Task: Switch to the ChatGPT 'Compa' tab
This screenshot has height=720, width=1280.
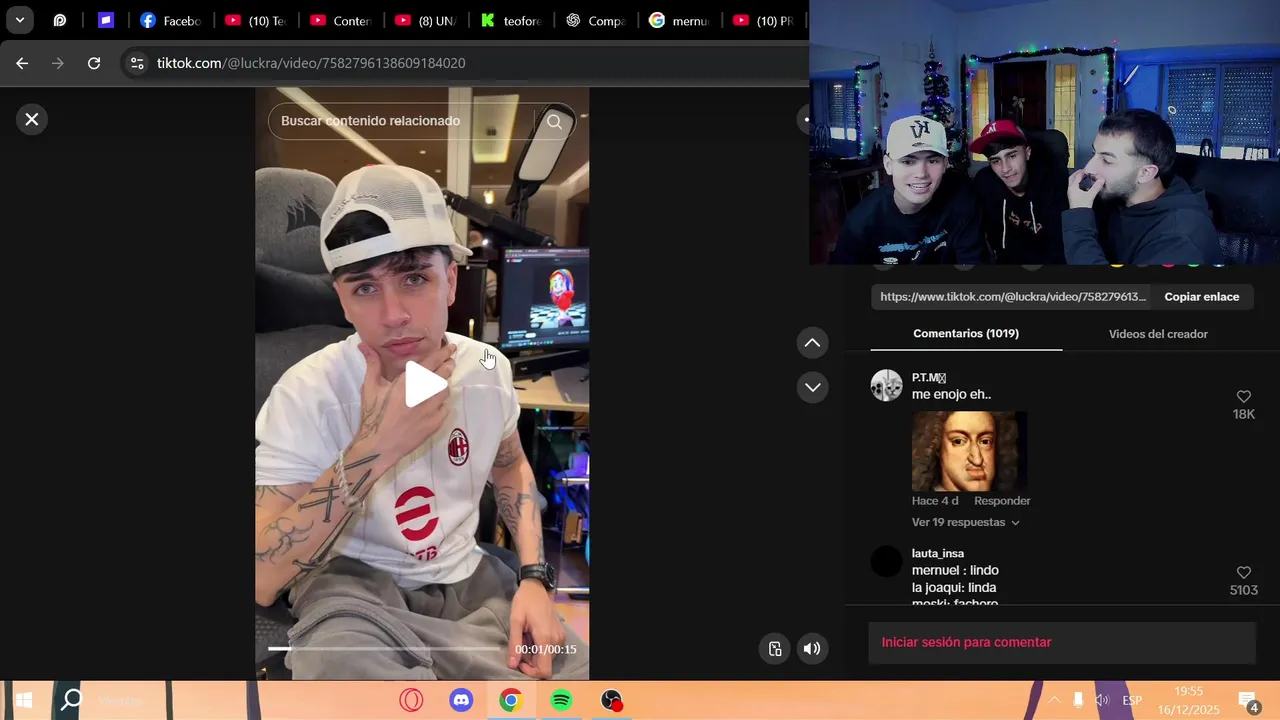Action: pos(596,20)
